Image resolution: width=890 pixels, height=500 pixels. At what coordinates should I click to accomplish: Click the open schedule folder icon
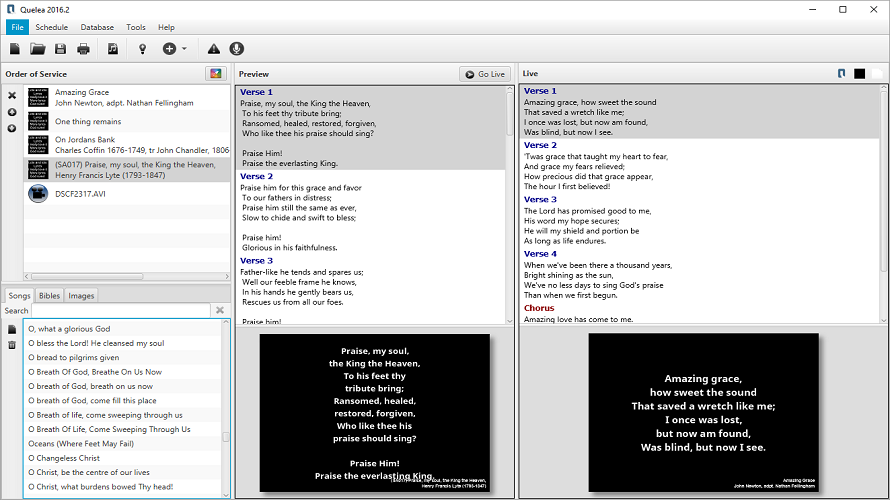(x=38, y=49)
